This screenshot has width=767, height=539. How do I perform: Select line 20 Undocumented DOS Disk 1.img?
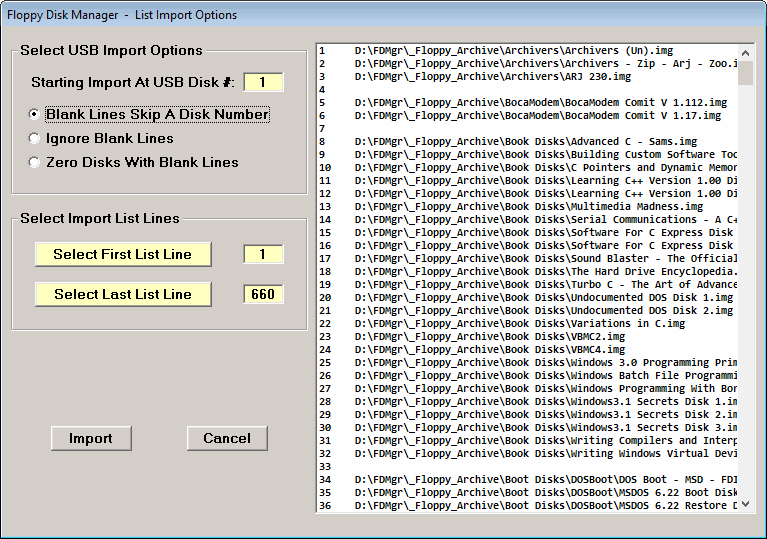tap(527, 297)
